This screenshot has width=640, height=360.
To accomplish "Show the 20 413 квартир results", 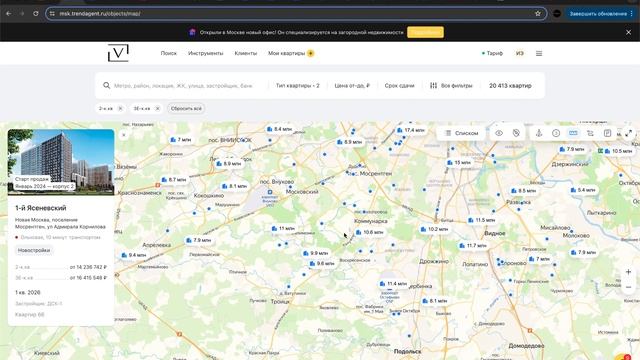I will [x=510, y=86].
